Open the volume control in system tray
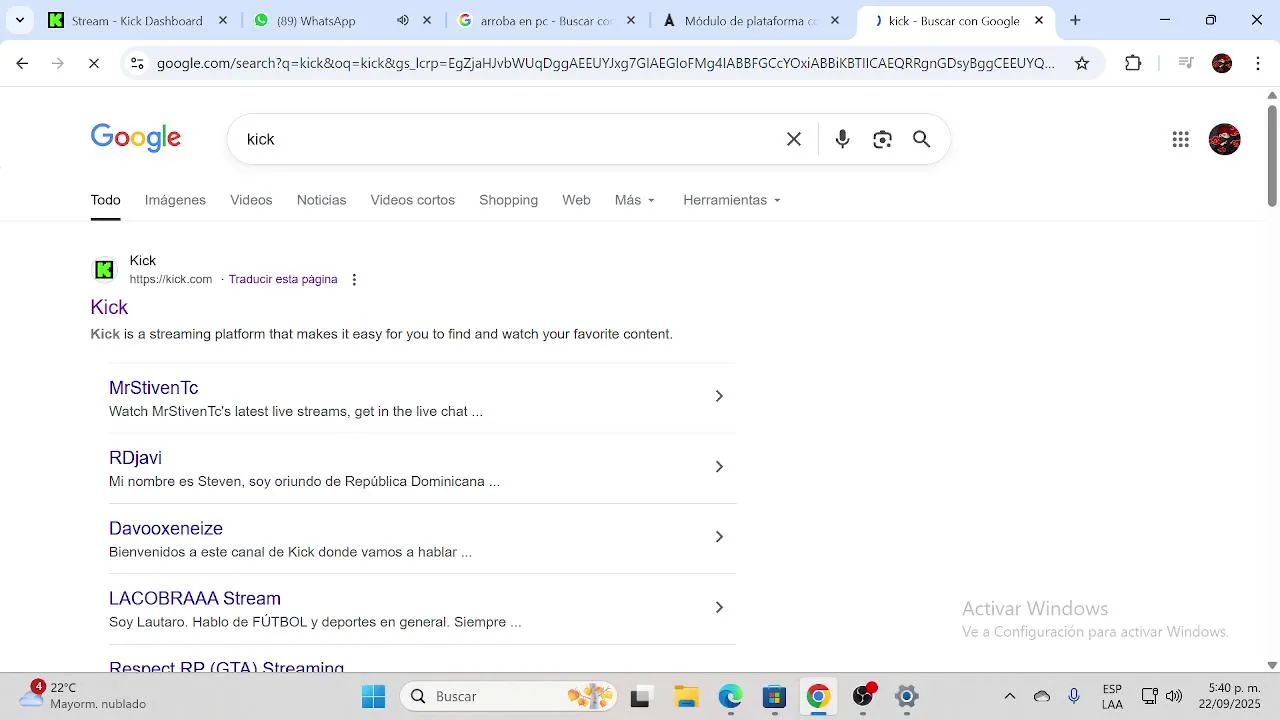 tap(1174, 696)
